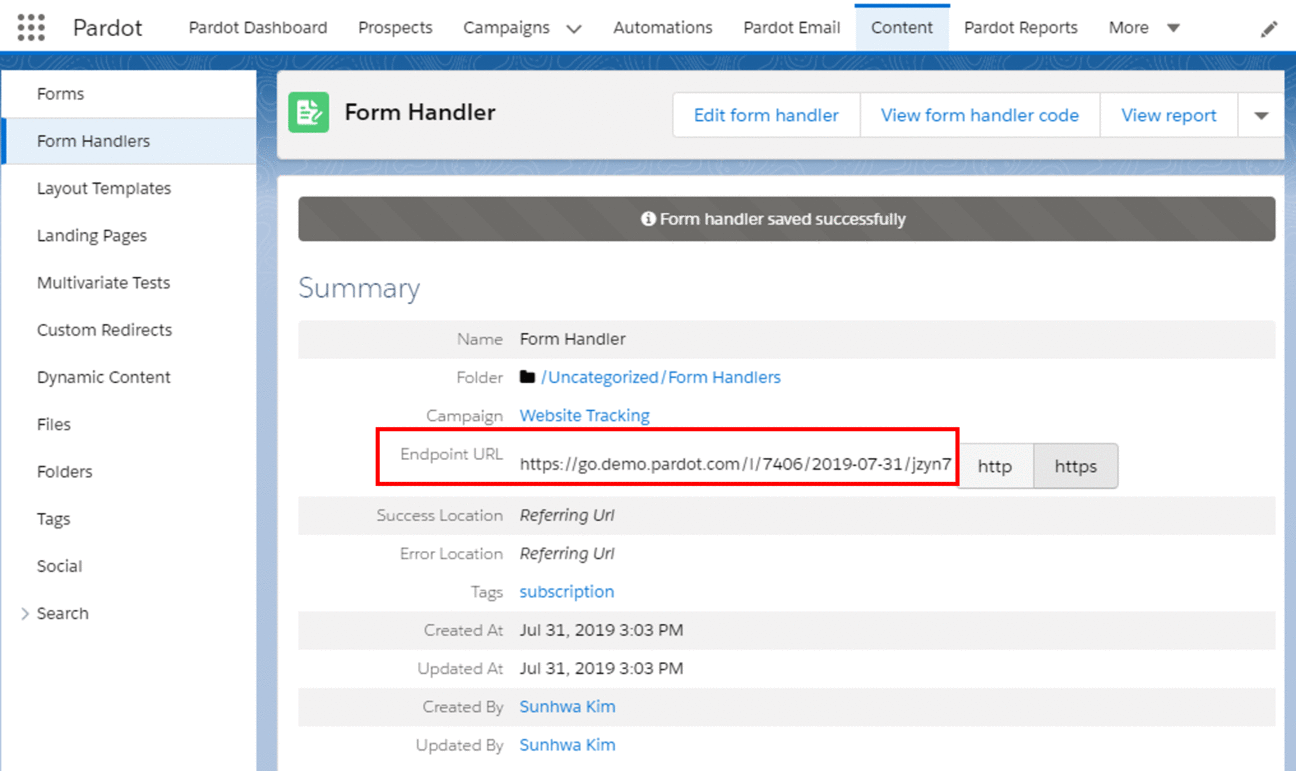1296x771 pixels.
Task: Click the Pardot app name
Action: tap(106, 28)
